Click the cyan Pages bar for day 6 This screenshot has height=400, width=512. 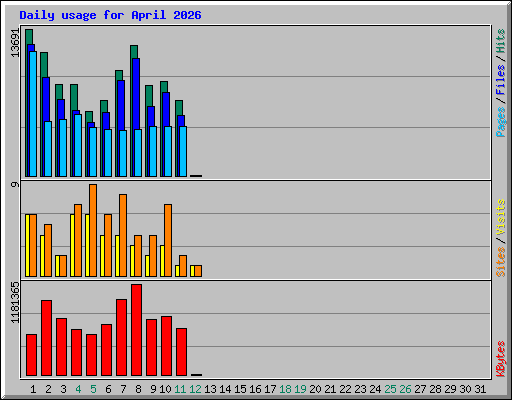pos(108,153)
